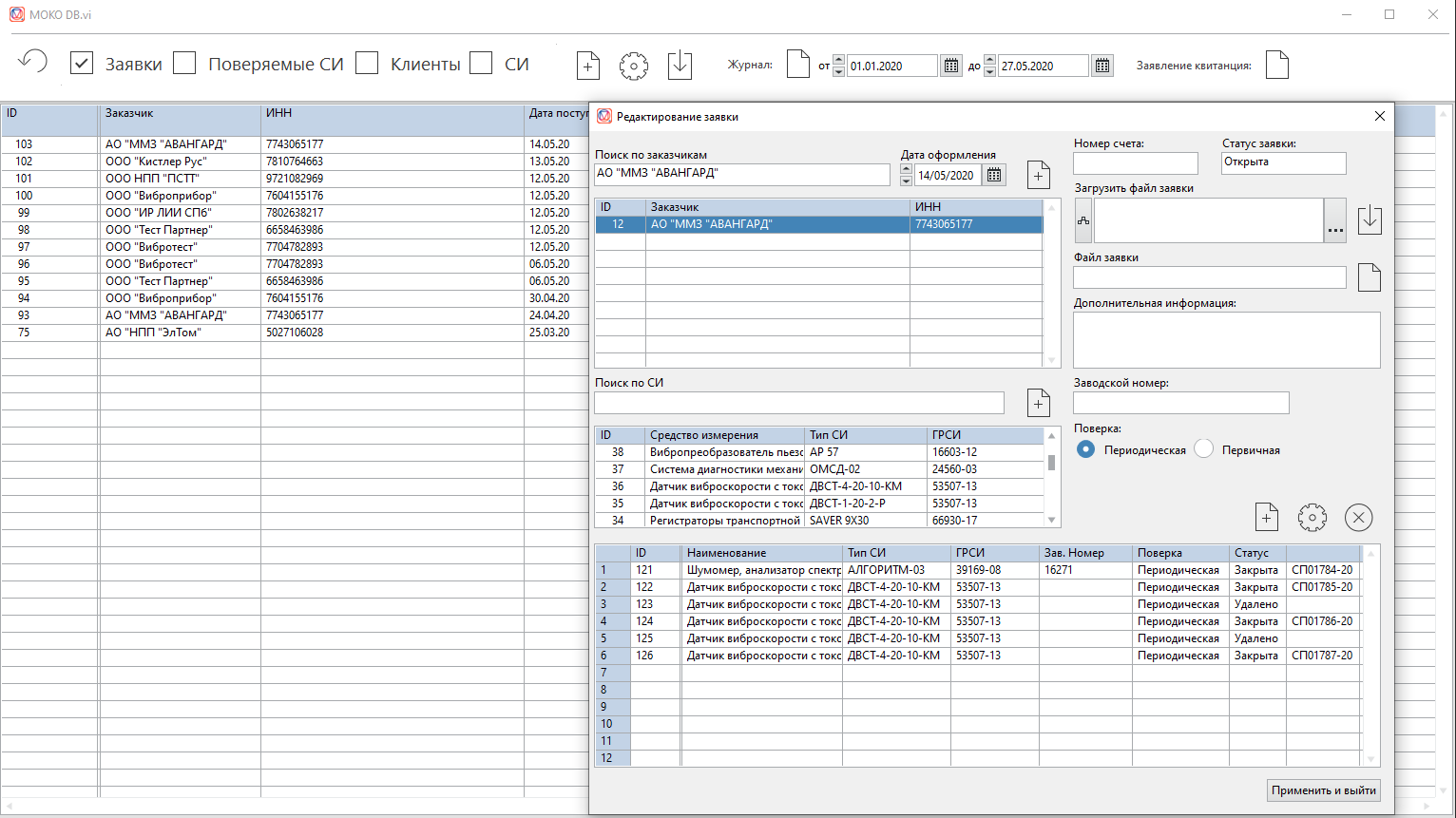Click the browse '...' button for file path
This screenshot has width=1456, height=818.
tap(1335, 221)
